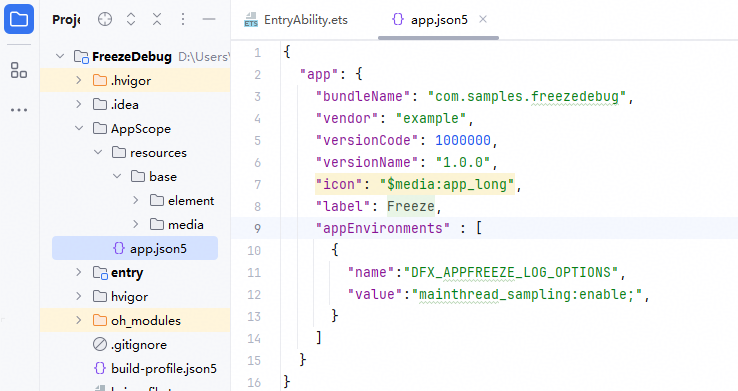
Task: Expand the element folder
Action: [x=136, y=200]
